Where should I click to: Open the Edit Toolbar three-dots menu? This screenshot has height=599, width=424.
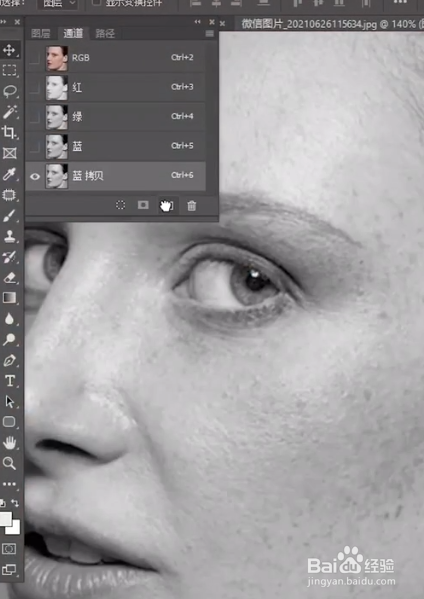[9, 484]
